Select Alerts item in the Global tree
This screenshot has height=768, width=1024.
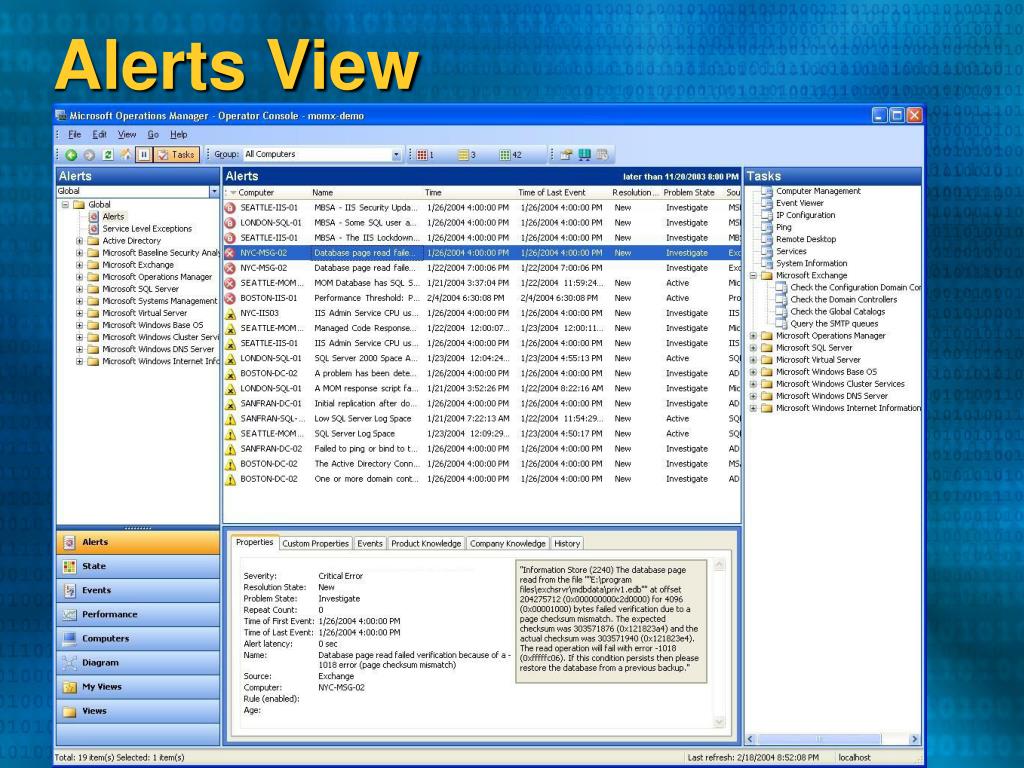113,216
